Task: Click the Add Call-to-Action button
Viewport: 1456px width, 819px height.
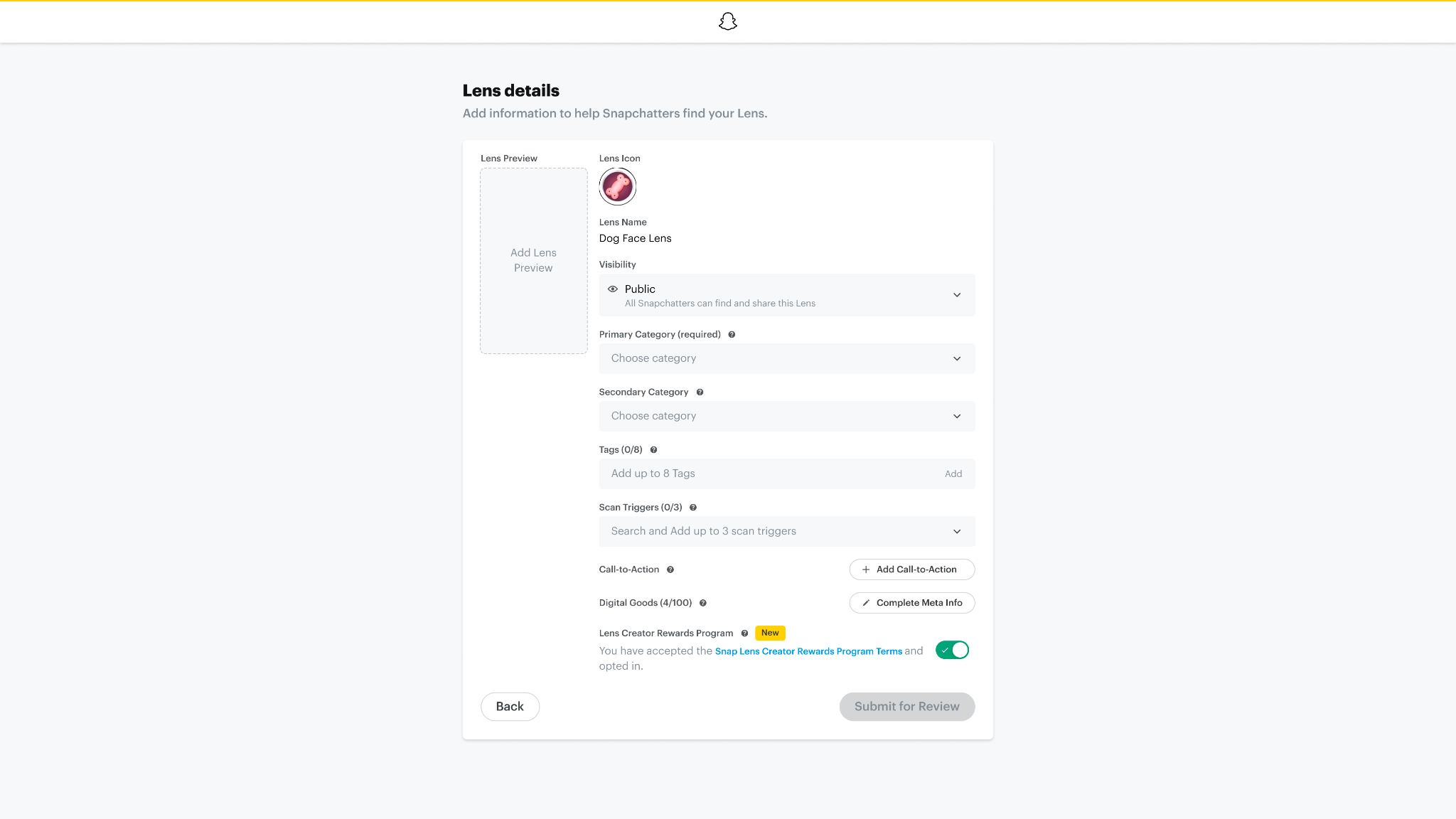Action: 911,569
